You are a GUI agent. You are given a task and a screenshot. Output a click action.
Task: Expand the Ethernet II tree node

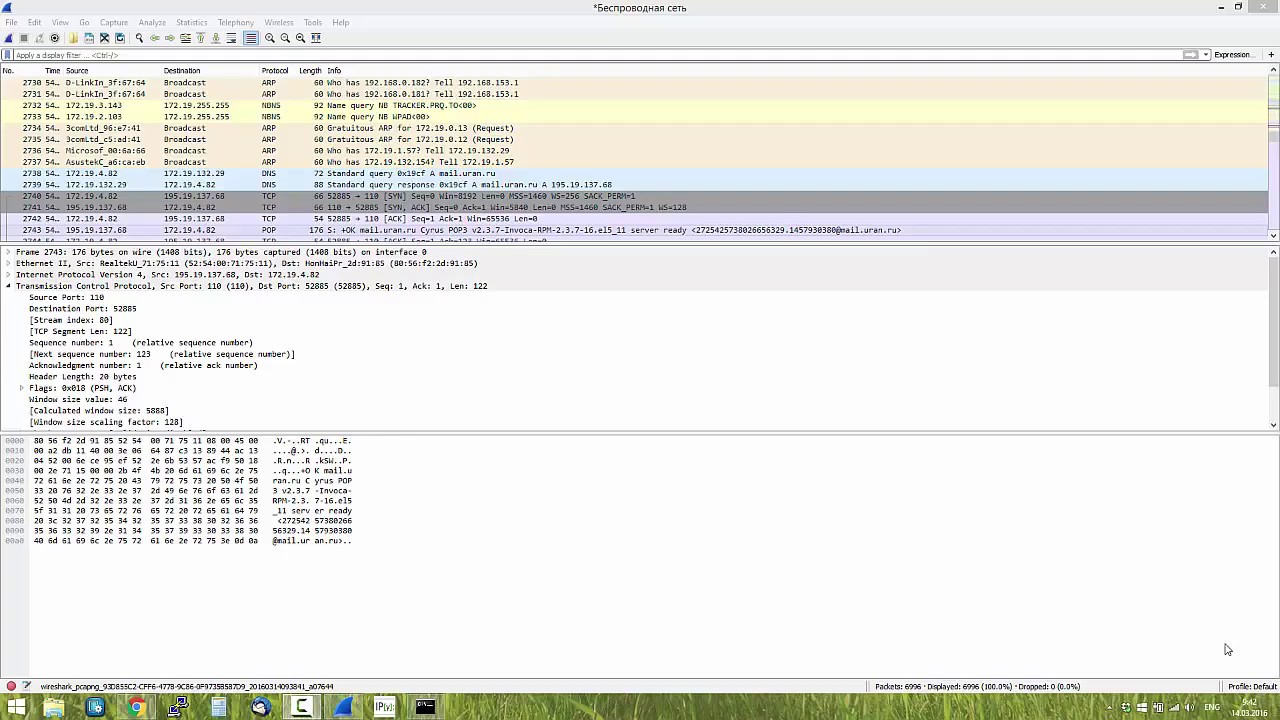coord(8,264)
